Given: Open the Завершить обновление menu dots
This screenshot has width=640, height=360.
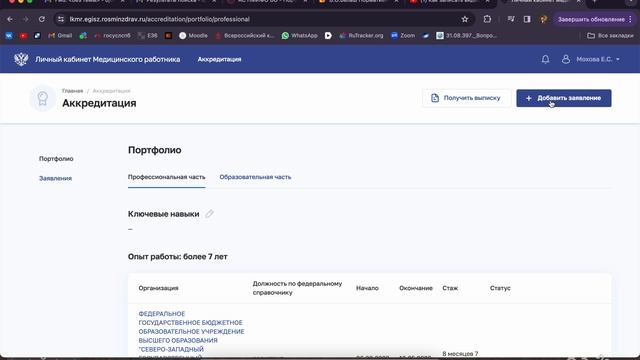Looking at the screenshot, I should (630, 19).
